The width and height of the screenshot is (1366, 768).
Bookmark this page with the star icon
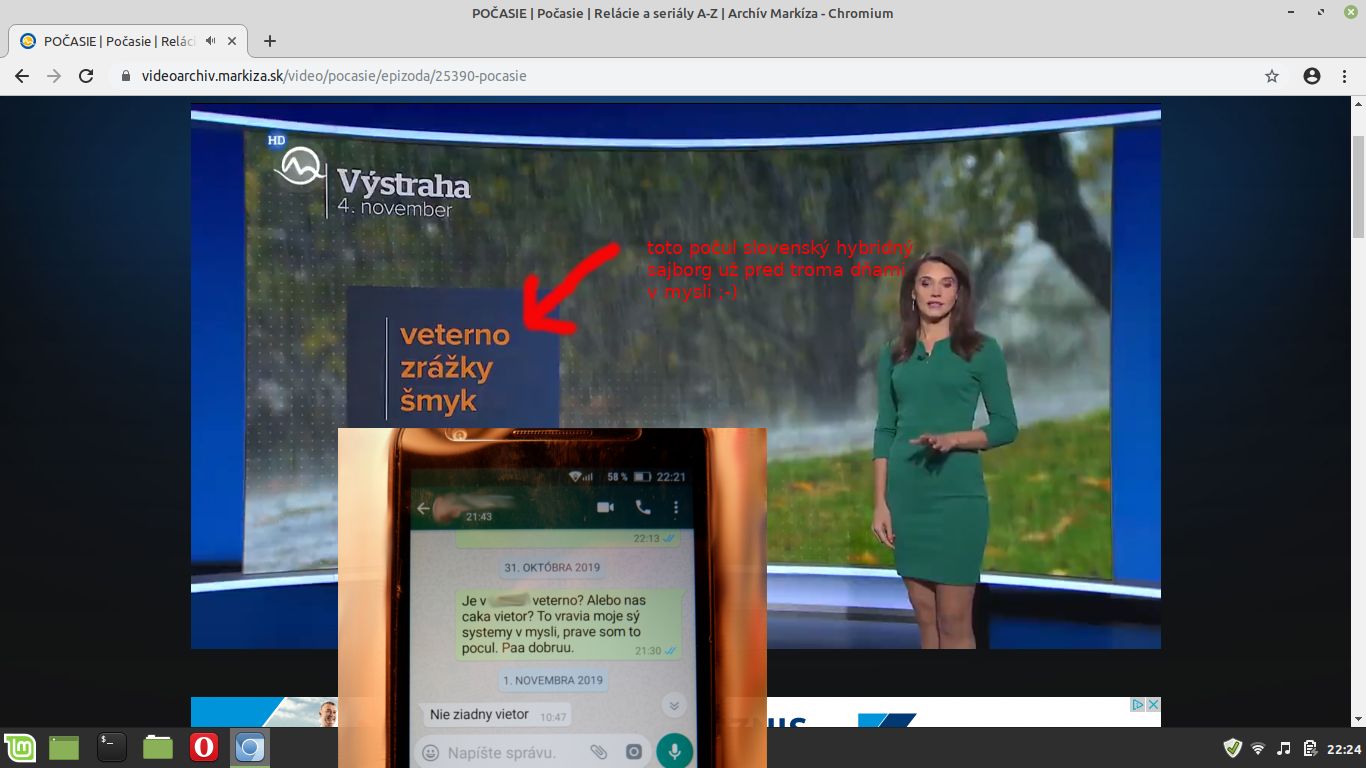click(1272, 76)
